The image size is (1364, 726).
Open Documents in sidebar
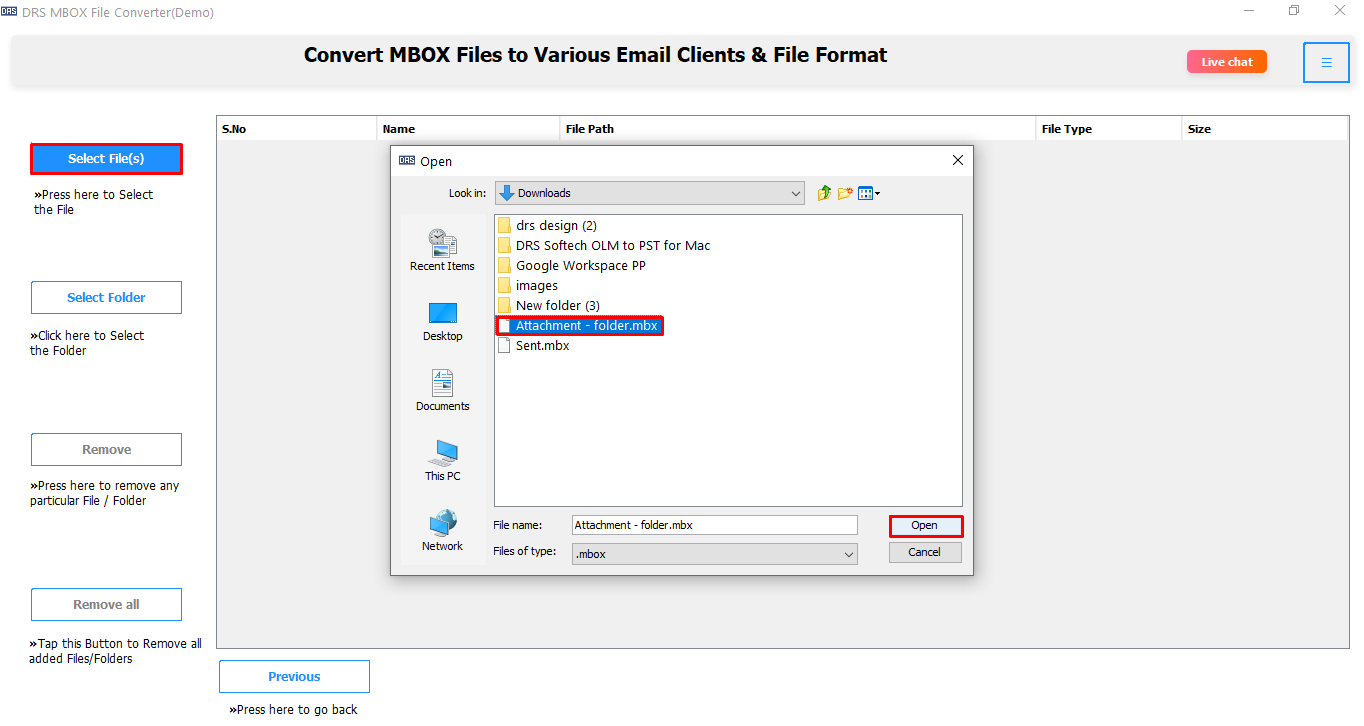[x=442, y=391]
